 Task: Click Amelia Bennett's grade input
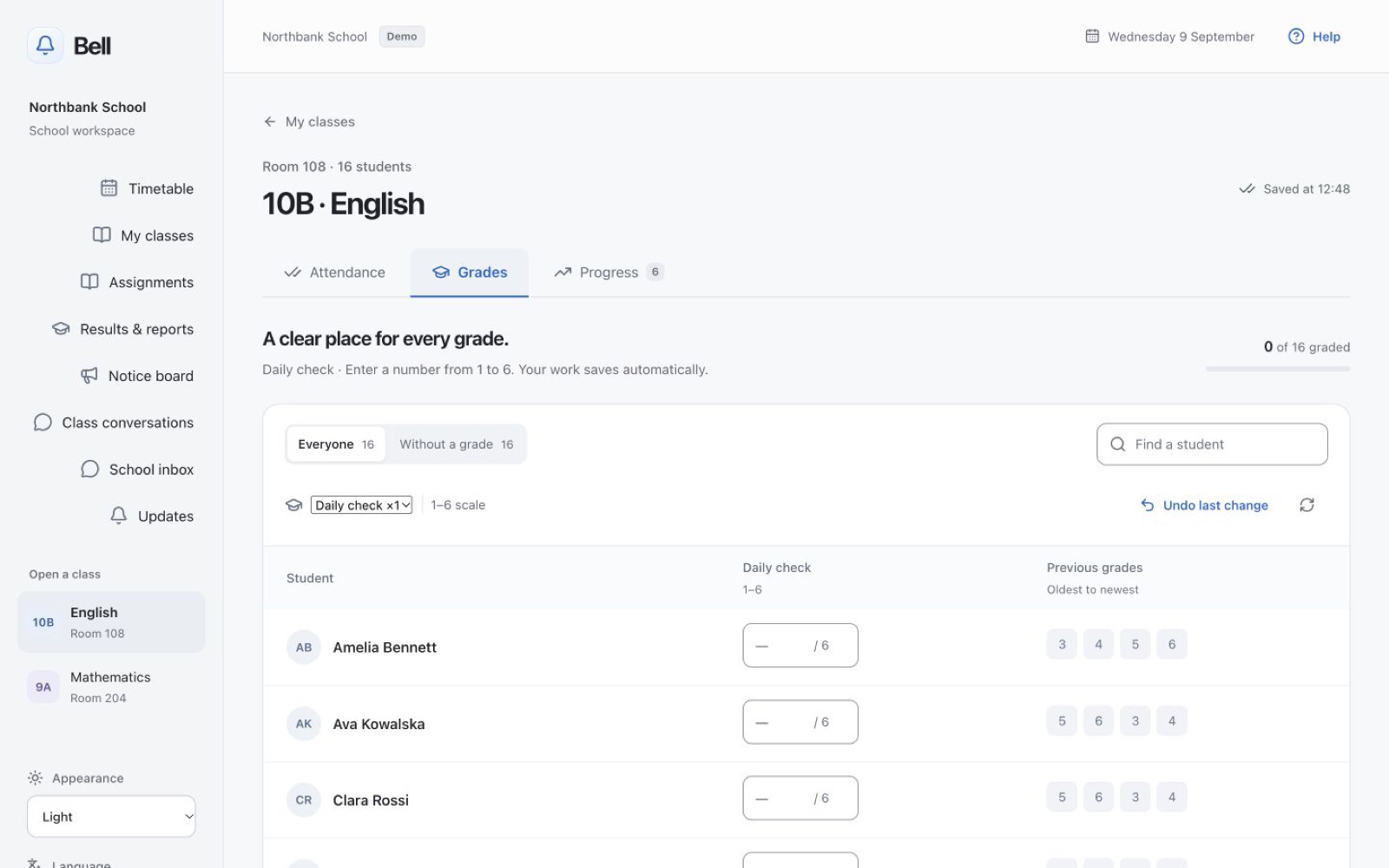click(x=800, y=645)
